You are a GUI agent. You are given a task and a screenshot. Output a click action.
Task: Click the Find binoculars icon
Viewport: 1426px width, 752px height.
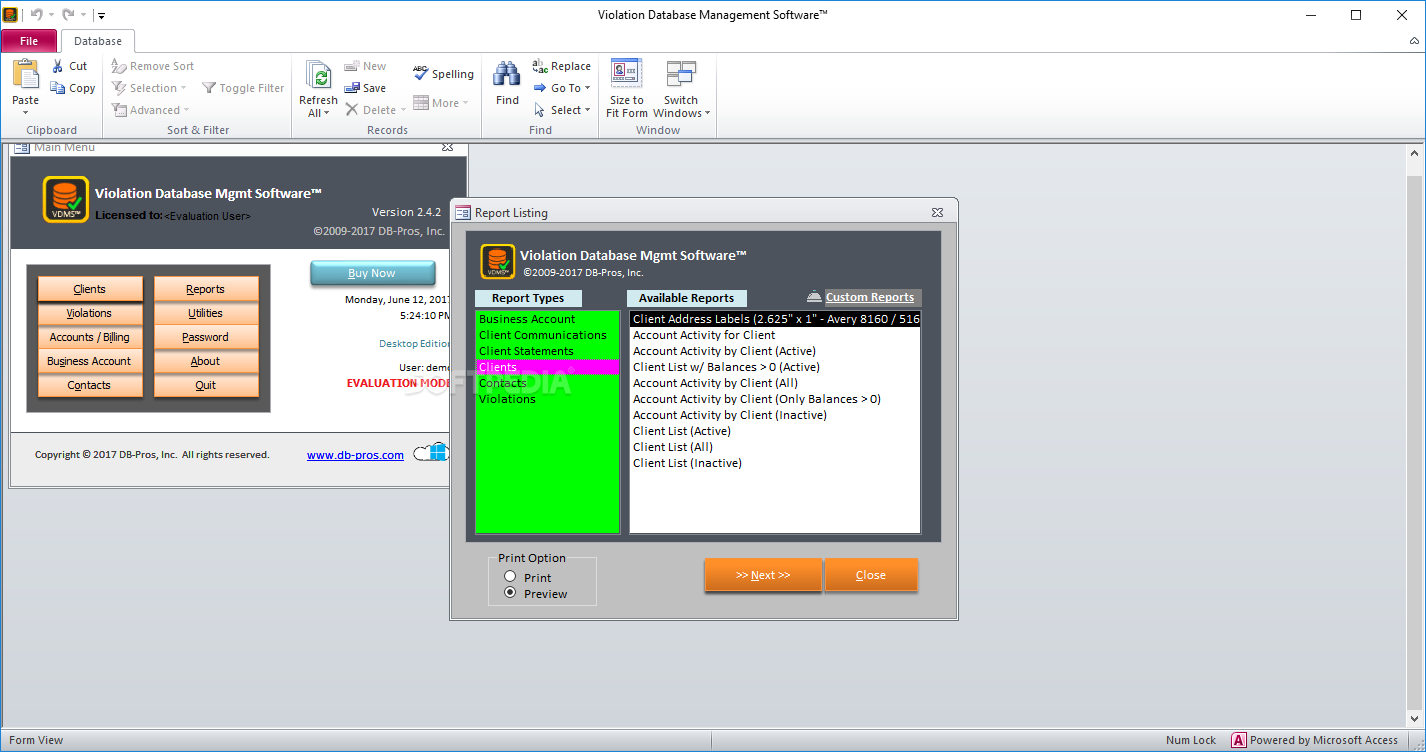tap(507, 75)
